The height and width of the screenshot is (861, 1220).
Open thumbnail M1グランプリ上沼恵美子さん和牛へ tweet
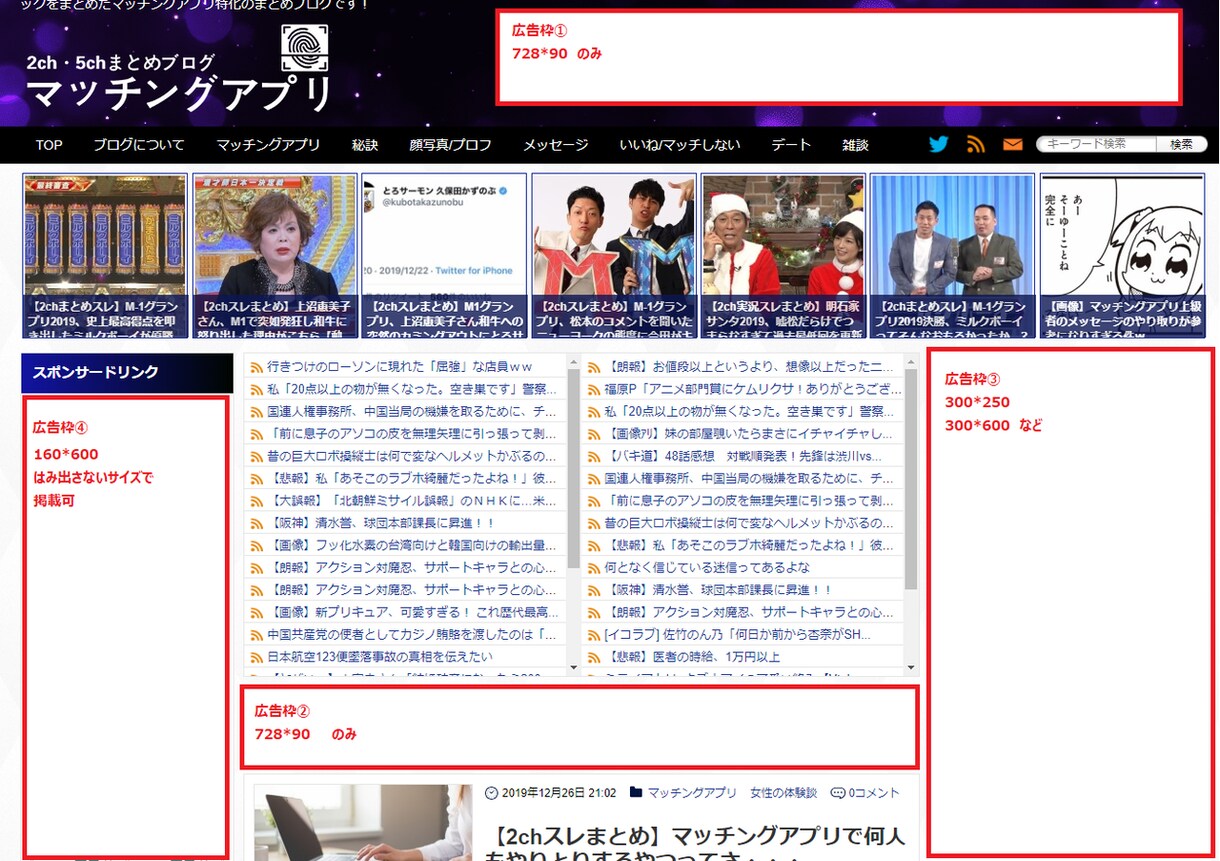pyautogui.click(x=444, y=256)
